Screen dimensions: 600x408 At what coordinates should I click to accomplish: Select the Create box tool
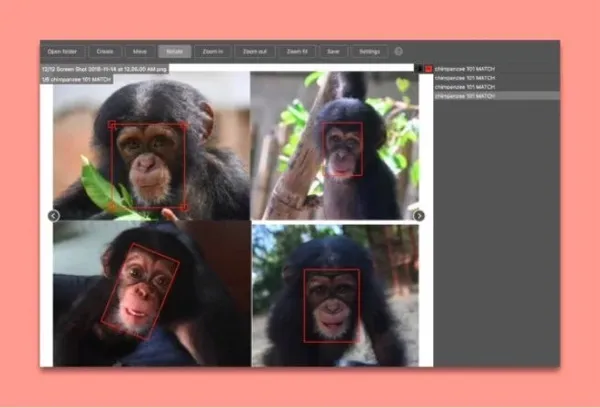[x=105, y=51]
